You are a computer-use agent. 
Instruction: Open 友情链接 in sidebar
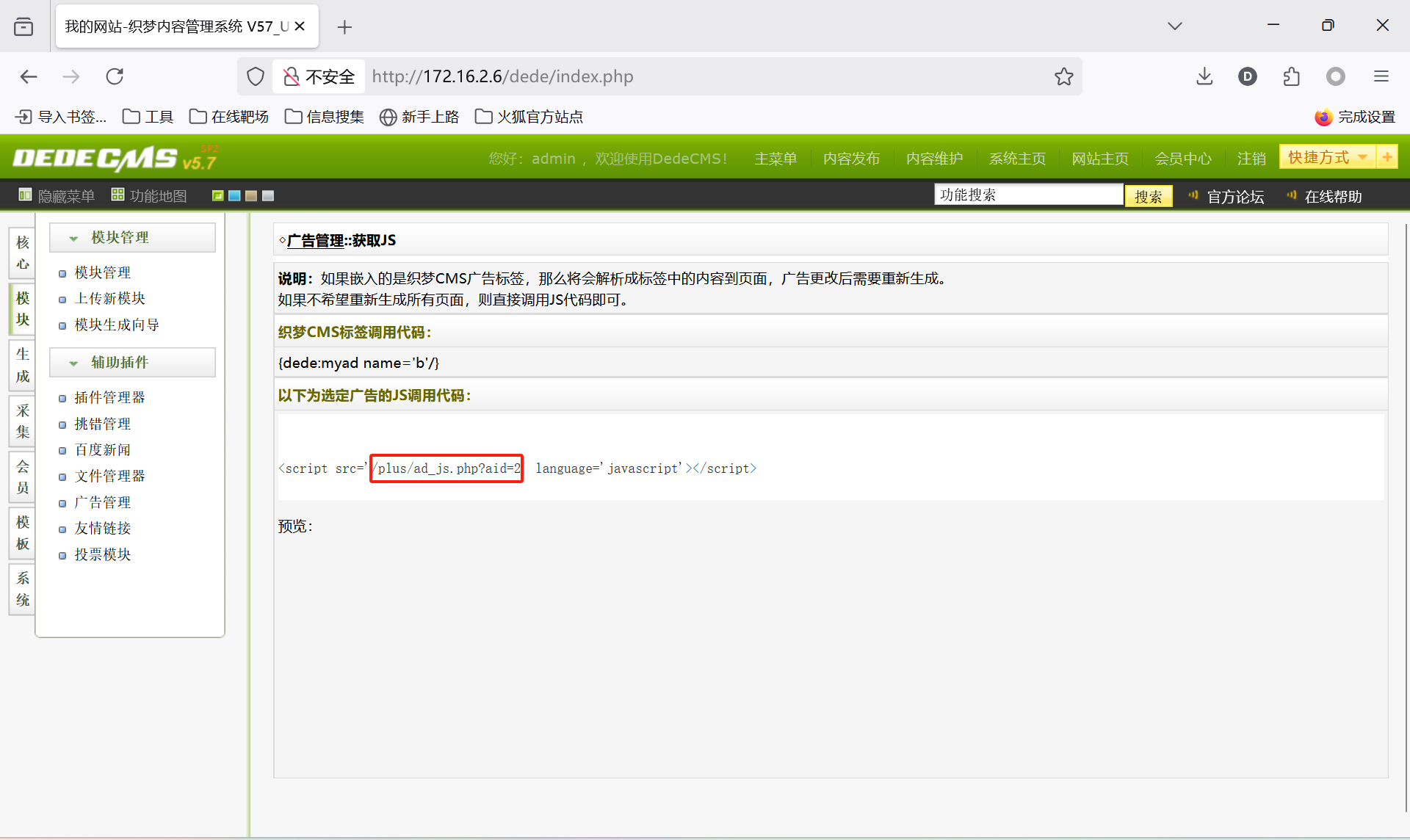point(103,529)
